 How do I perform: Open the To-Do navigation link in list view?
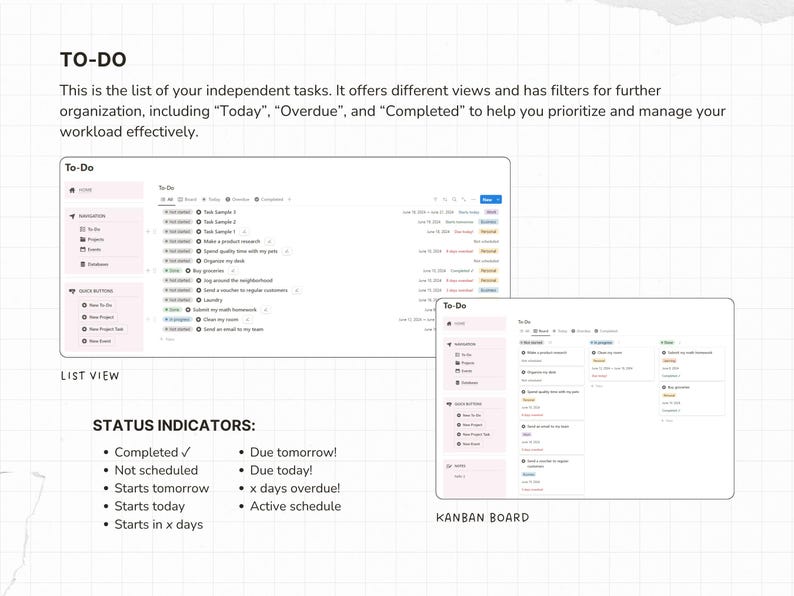click(90, 229)
